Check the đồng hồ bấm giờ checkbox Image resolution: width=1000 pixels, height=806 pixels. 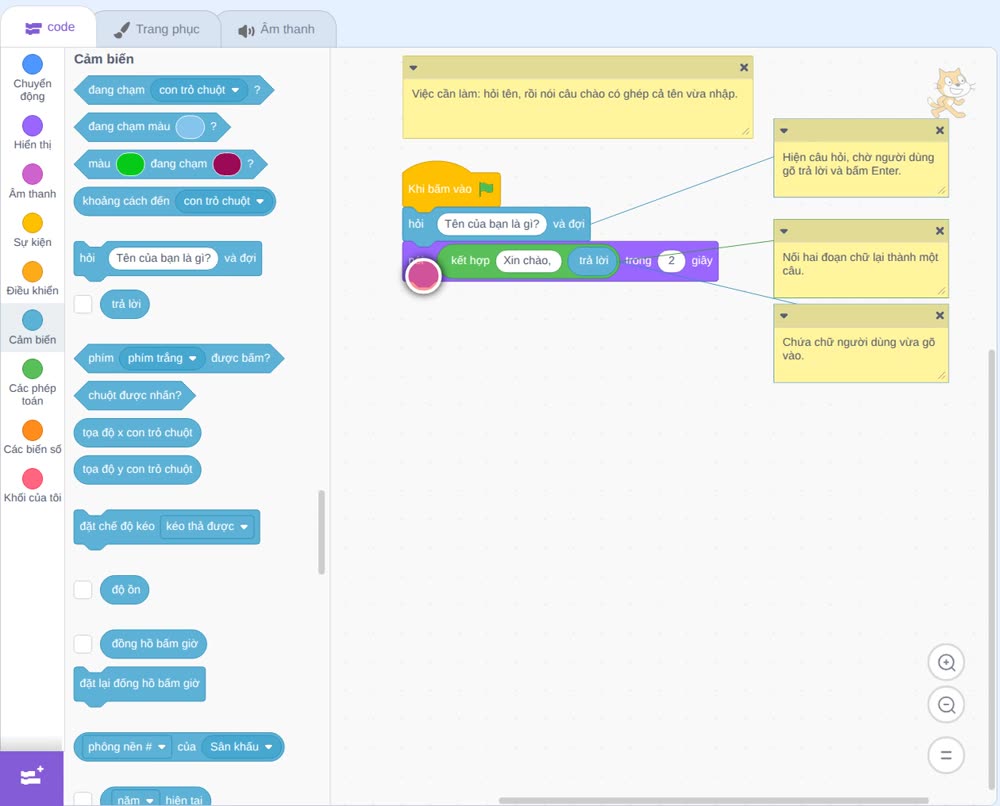click(x=83, y=644)
